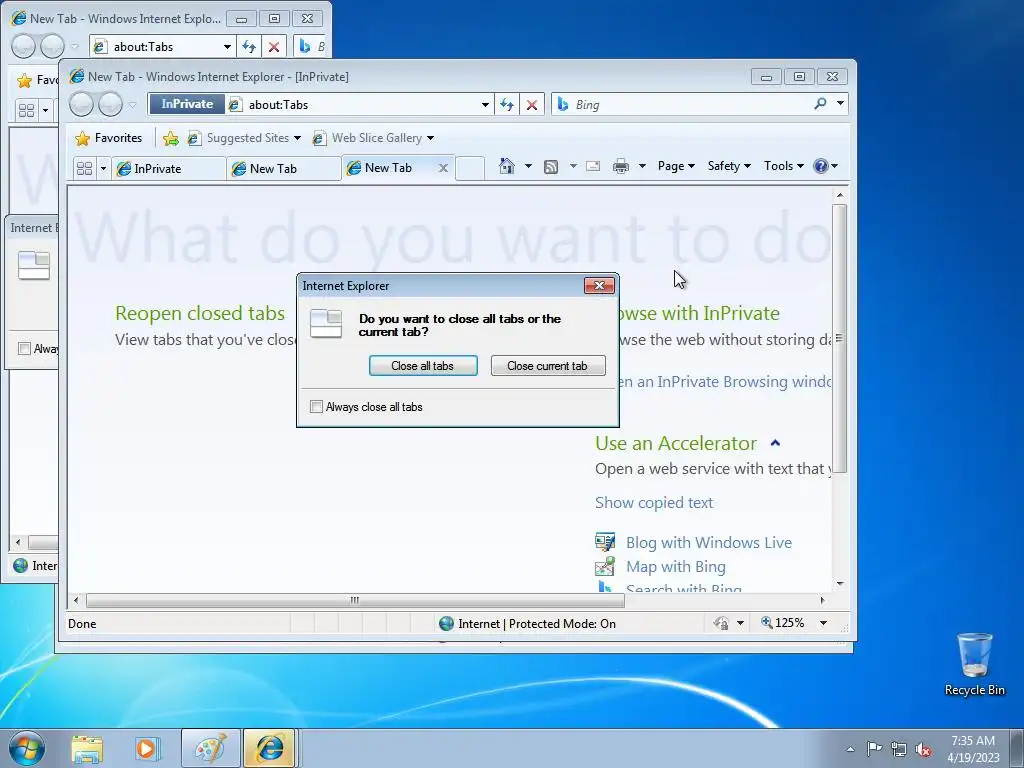The image size is (1024, 768).
Task: Click the InPrivate indicator in address bar
Action: (x=187, y=104)
